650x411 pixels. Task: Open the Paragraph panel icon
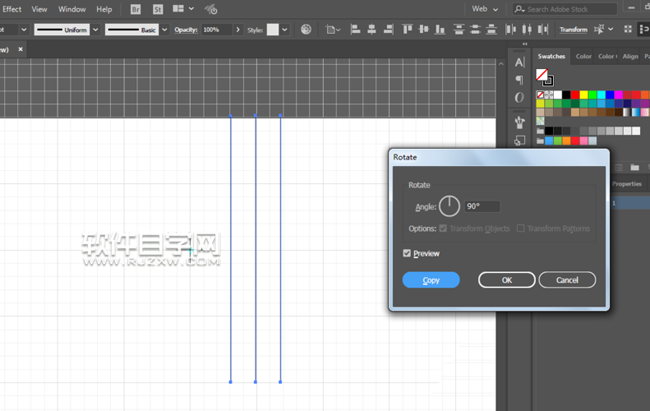520,80
